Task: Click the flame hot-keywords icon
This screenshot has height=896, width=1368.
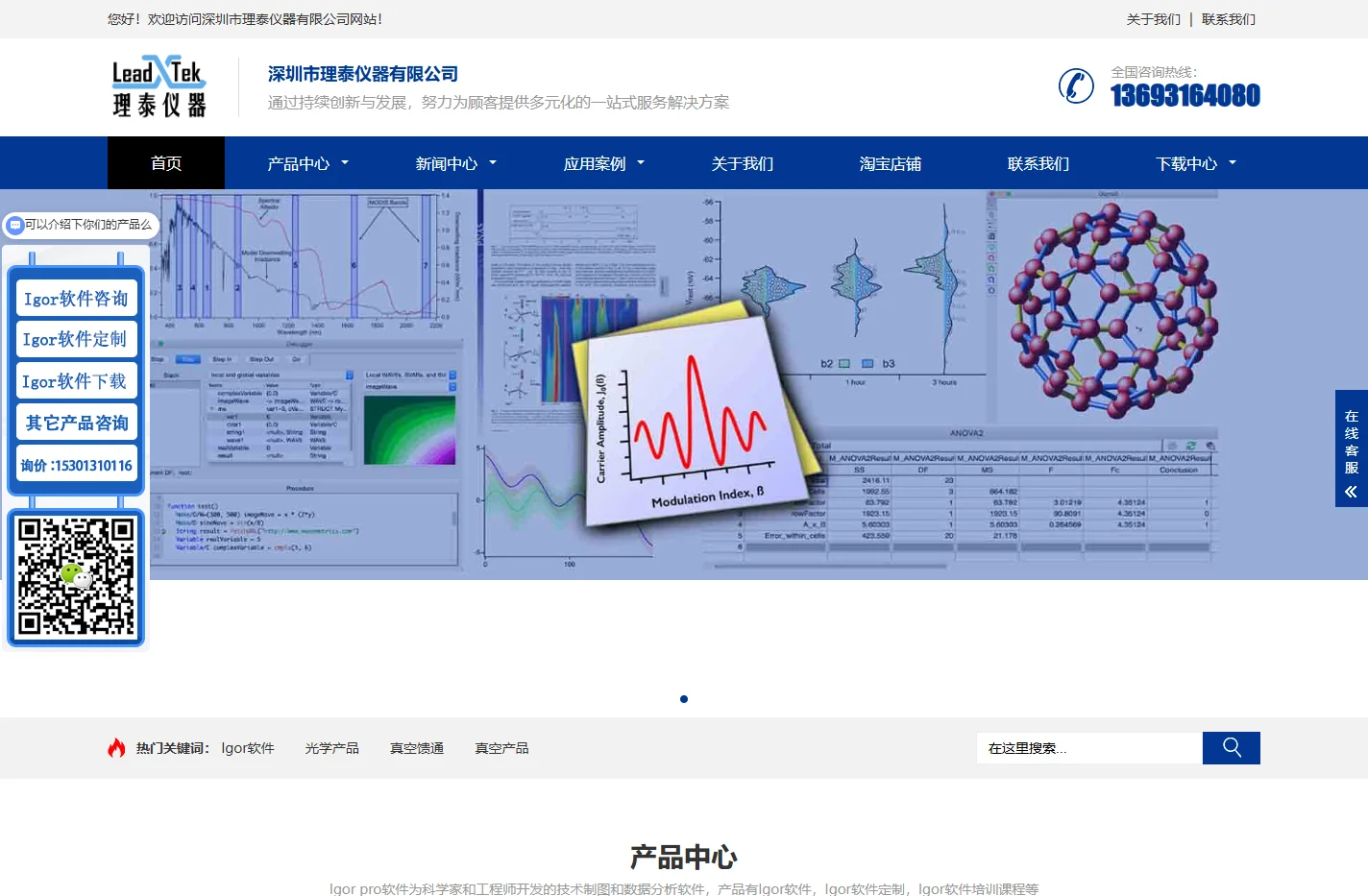Action: pos(116,748)
